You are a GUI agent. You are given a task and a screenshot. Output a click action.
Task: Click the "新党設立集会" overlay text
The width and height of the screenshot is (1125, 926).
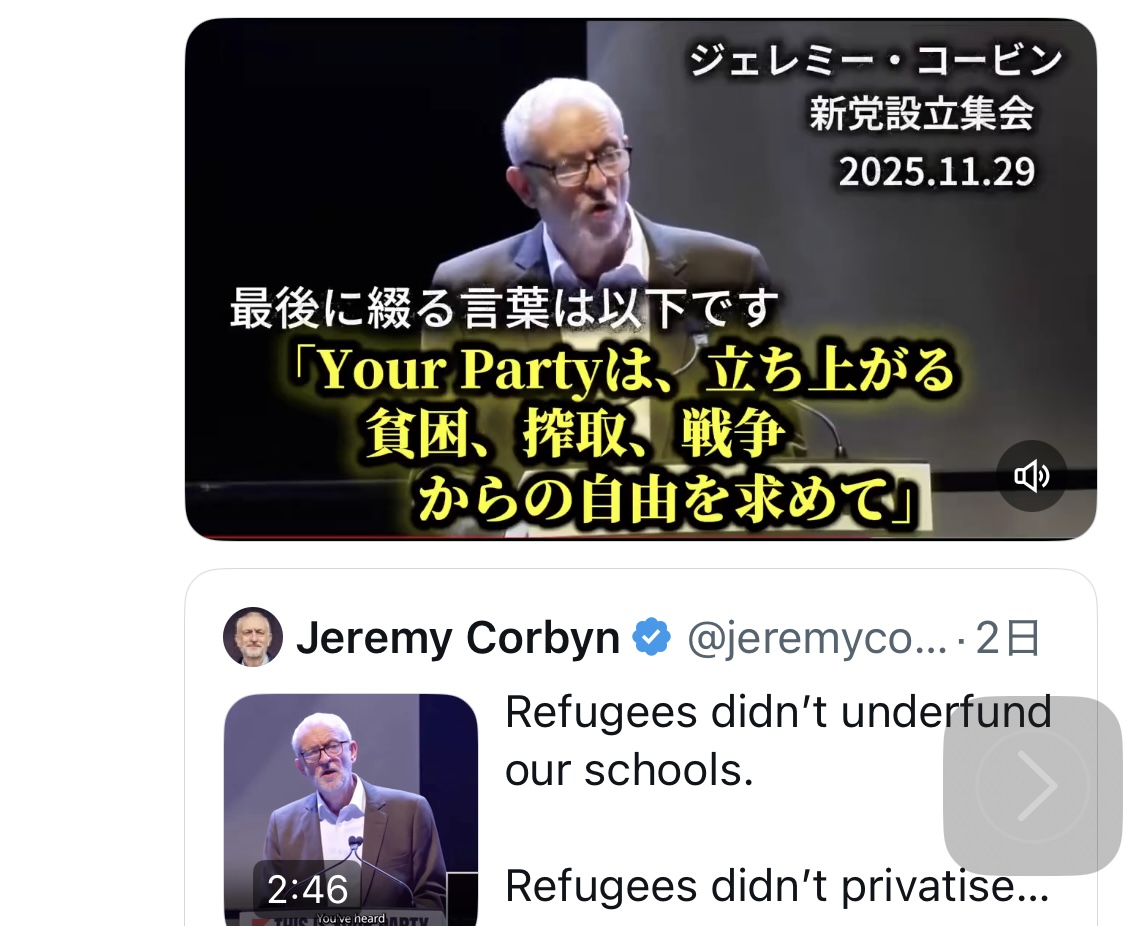920,115
